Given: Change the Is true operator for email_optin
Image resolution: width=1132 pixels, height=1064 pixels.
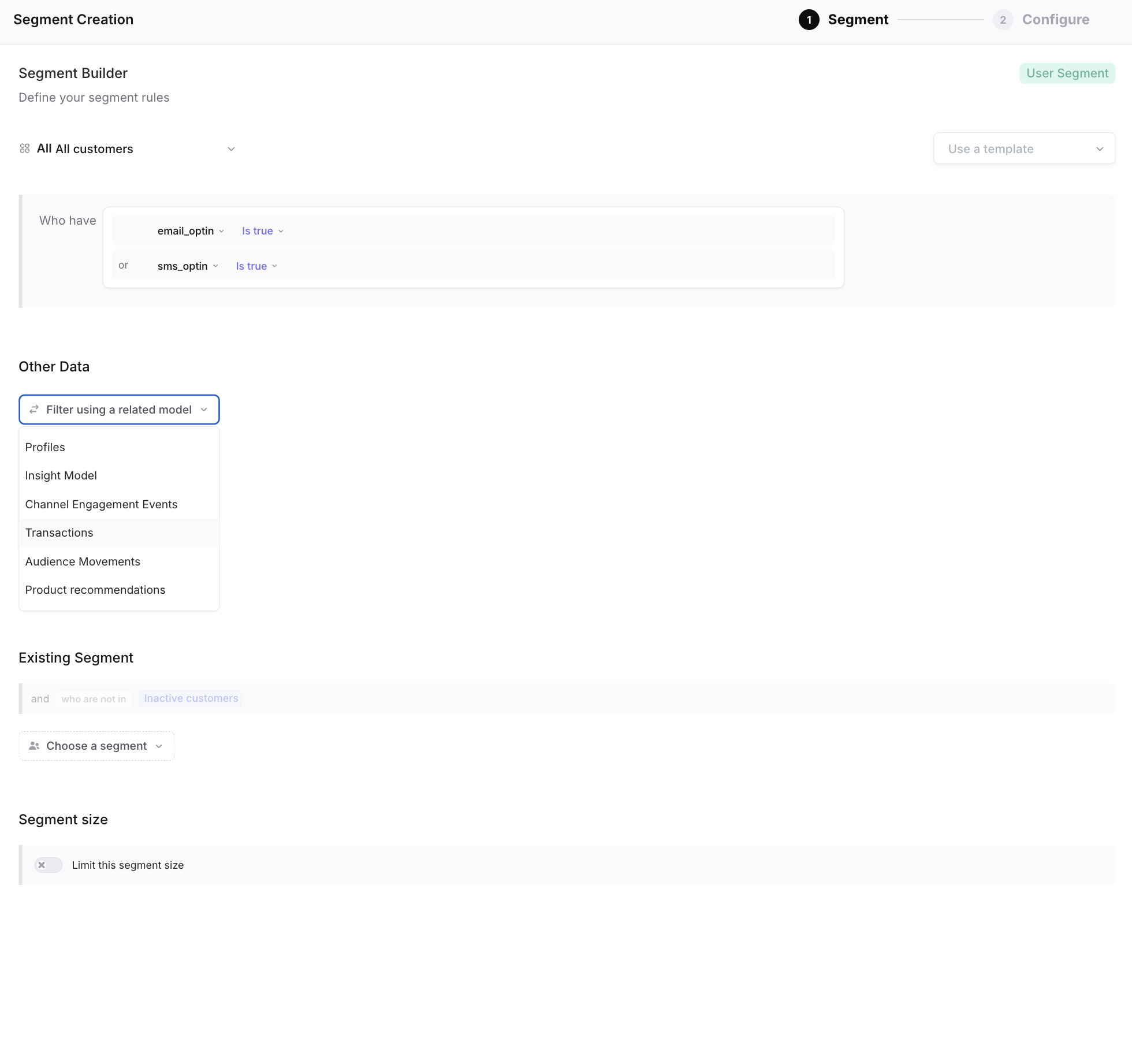Looking at the screenshot, I should click(x=263, y=231).
